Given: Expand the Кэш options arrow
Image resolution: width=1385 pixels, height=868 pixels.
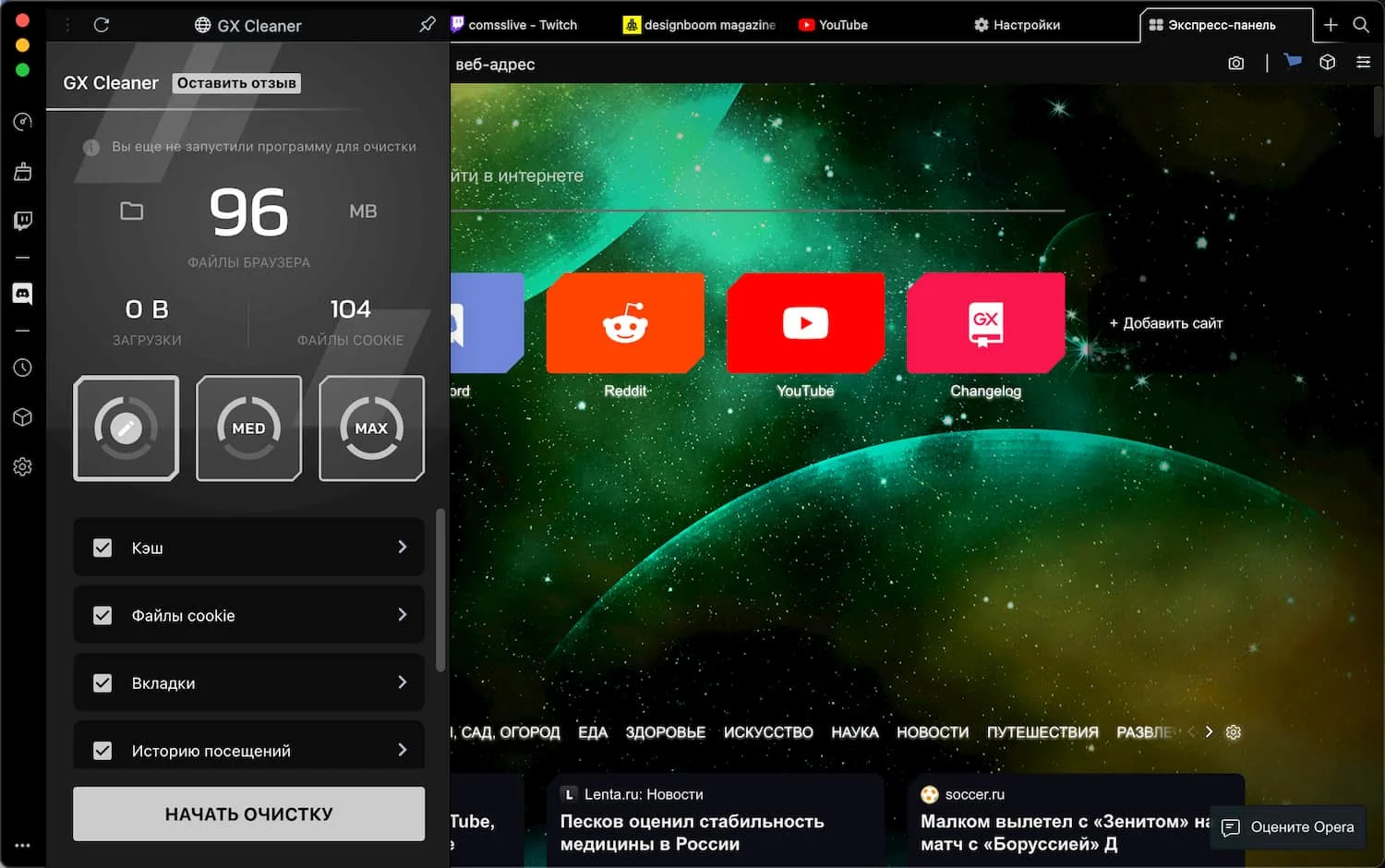Looking at the screenshot, I should (x=402, y=547).
